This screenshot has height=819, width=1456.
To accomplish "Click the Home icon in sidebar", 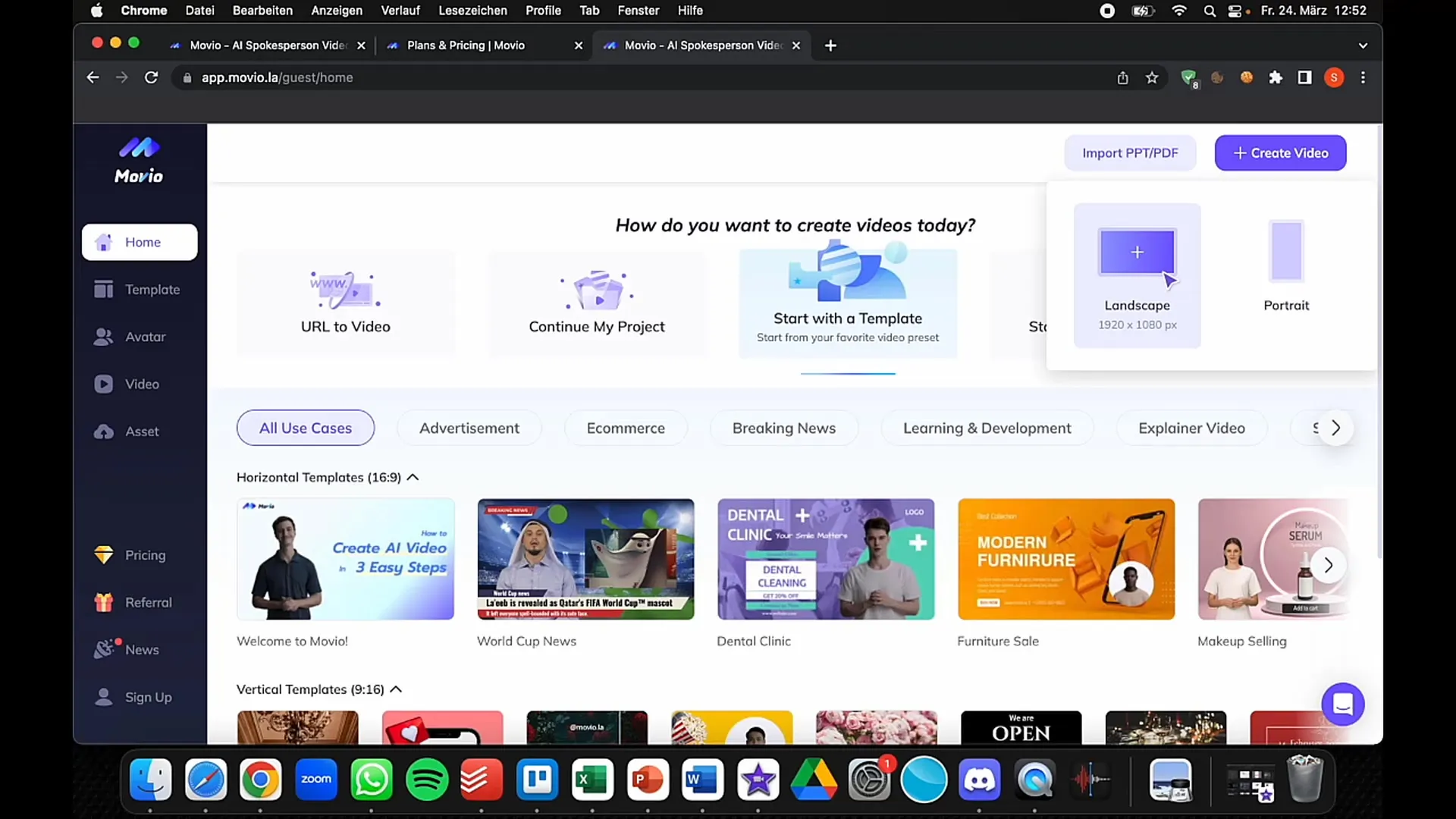I will (x=102, y=242).
